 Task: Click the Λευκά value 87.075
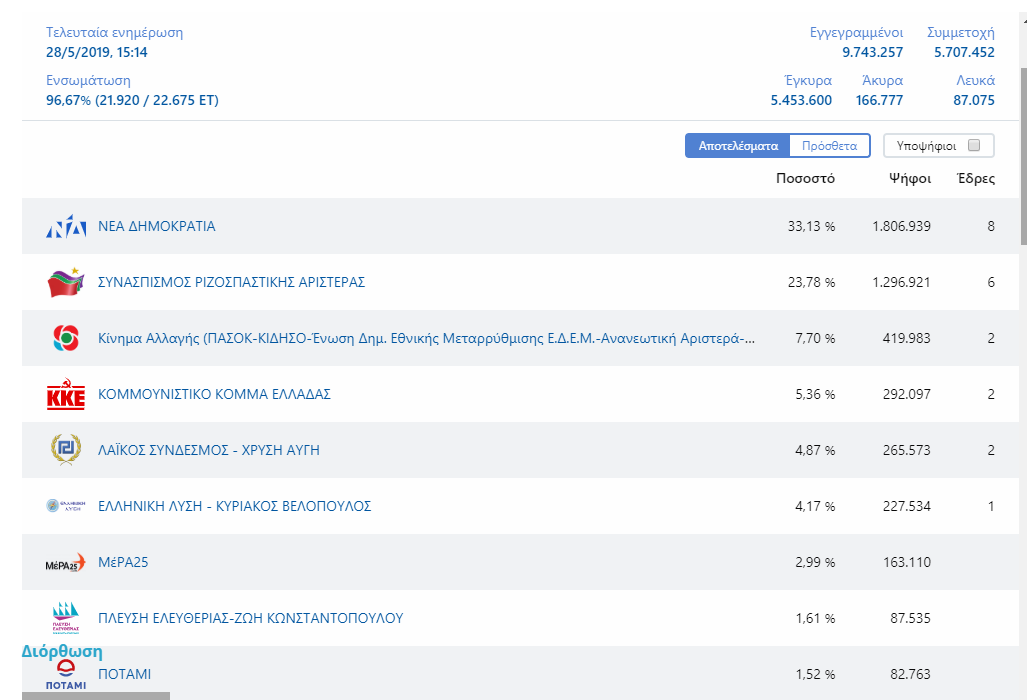[x=974, y=100]
